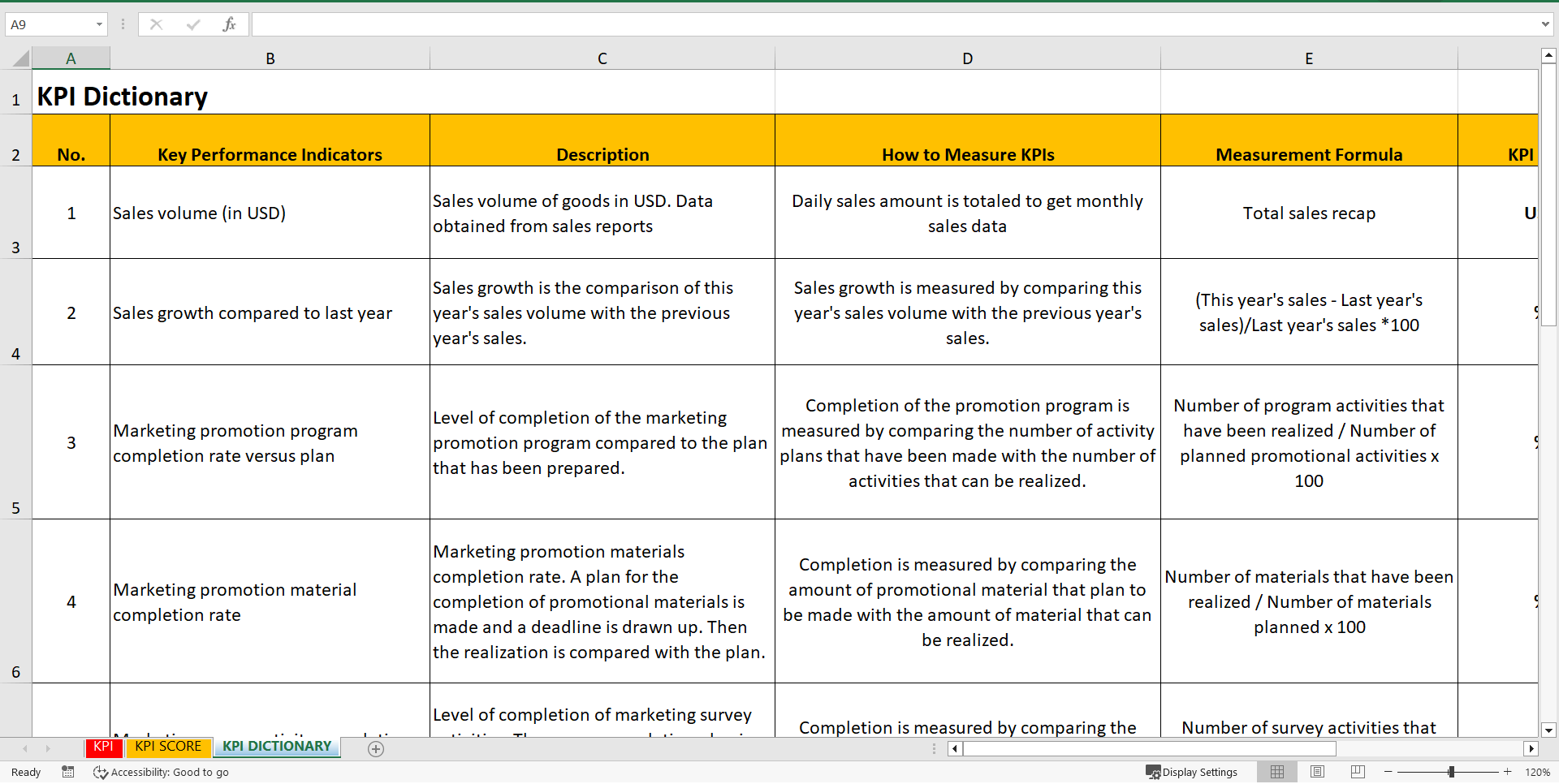
Task: Click the Zoom Out minus icon
Action: [x=1388, y=772]
